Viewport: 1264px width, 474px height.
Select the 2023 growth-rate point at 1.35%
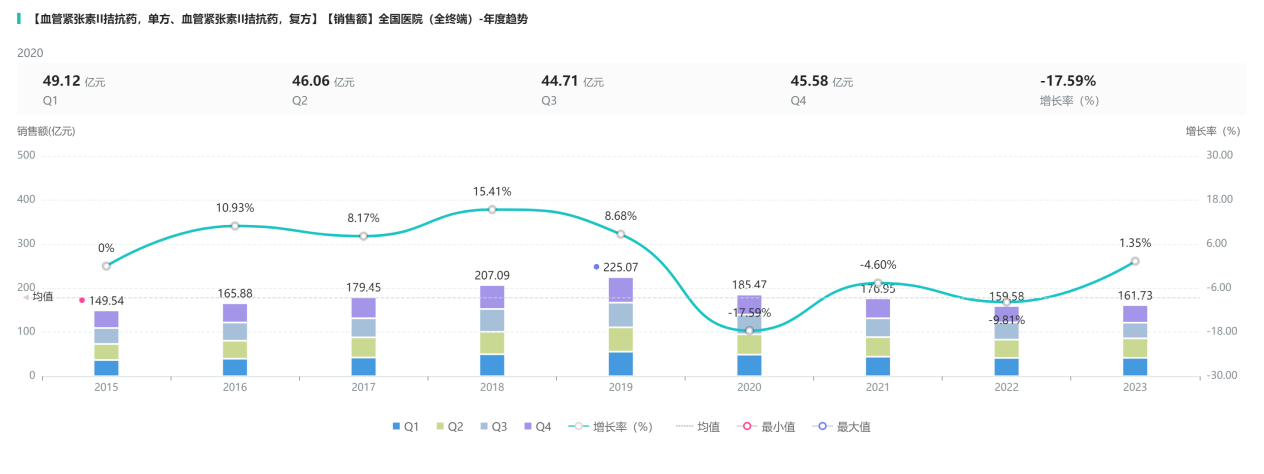(x=1135, y=261)
